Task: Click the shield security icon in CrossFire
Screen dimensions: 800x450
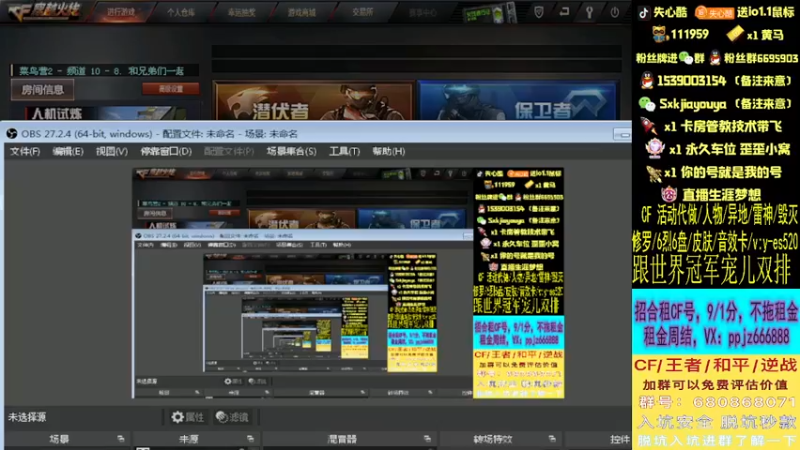Action: coord(539,12)
